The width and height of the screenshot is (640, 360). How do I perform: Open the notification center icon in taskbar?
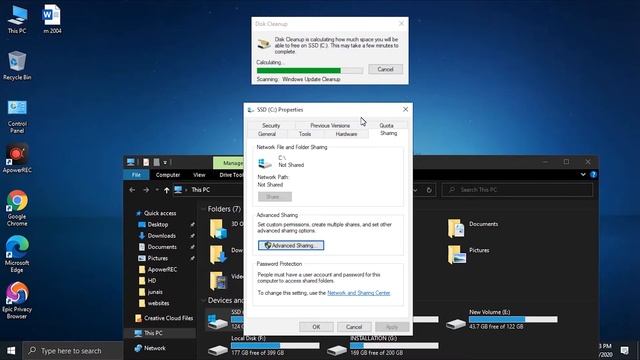click(624, 351)
